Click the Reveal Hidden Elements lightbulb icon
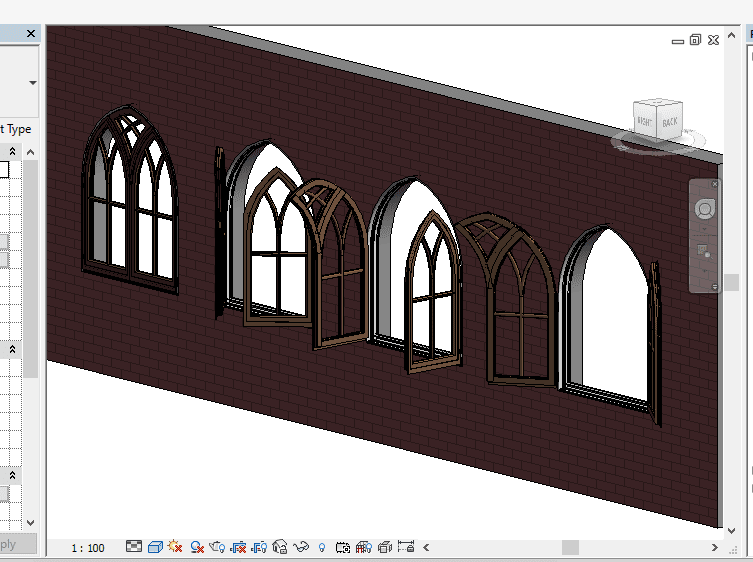Viewport: 753px width, 562px height. click(322, 547)
